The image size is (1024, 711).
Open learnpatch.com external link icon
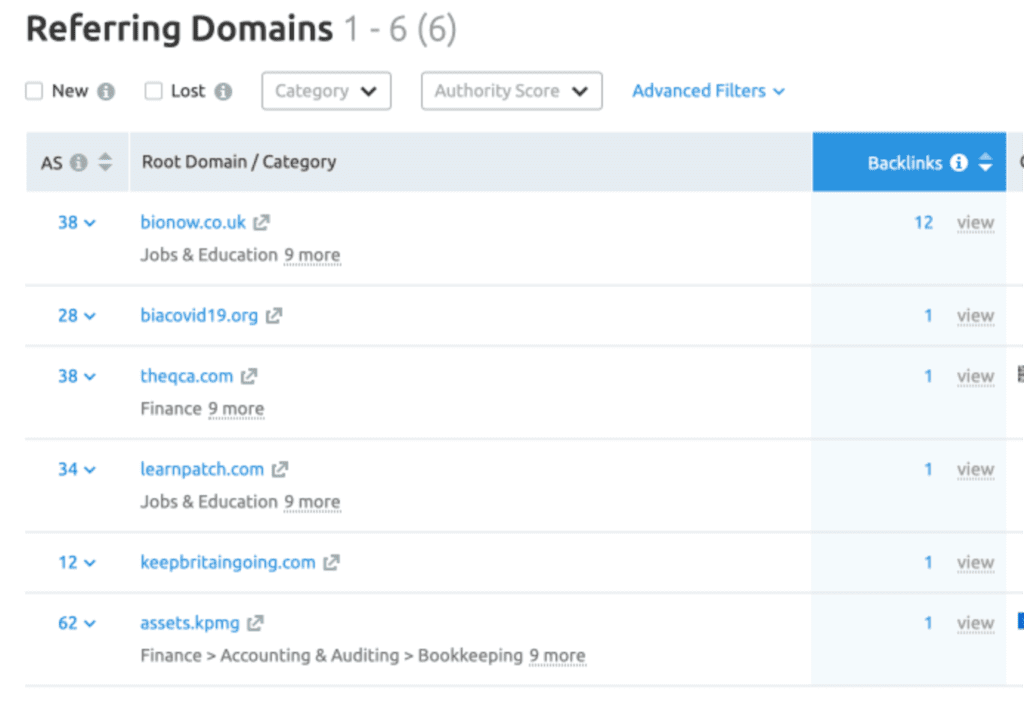[280, 469]
